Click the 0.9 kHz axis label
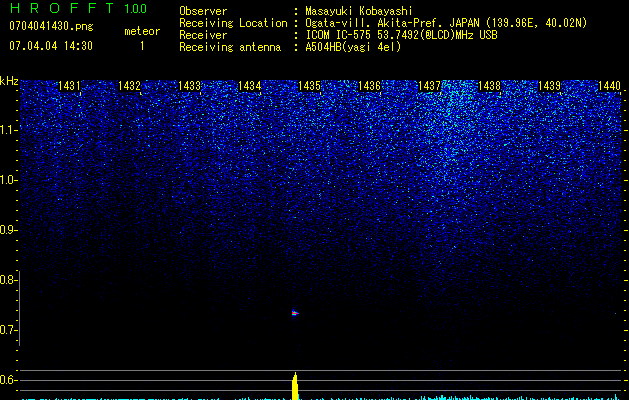 8,230
